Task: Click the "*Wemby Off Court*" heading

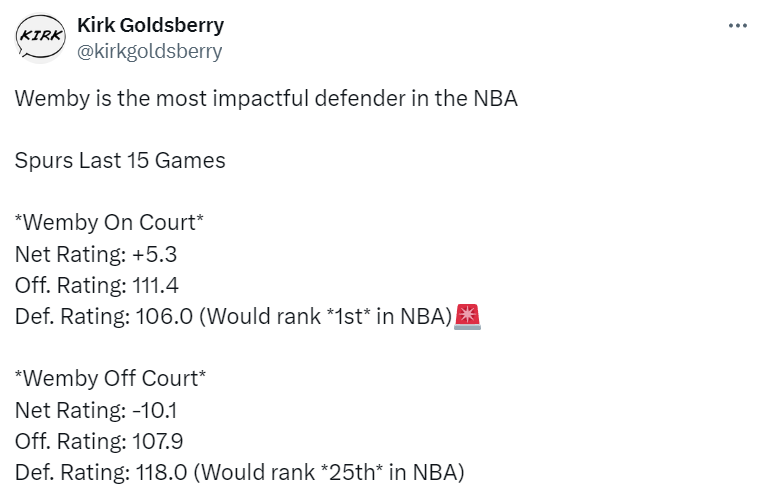Action: tap(110, 378)
